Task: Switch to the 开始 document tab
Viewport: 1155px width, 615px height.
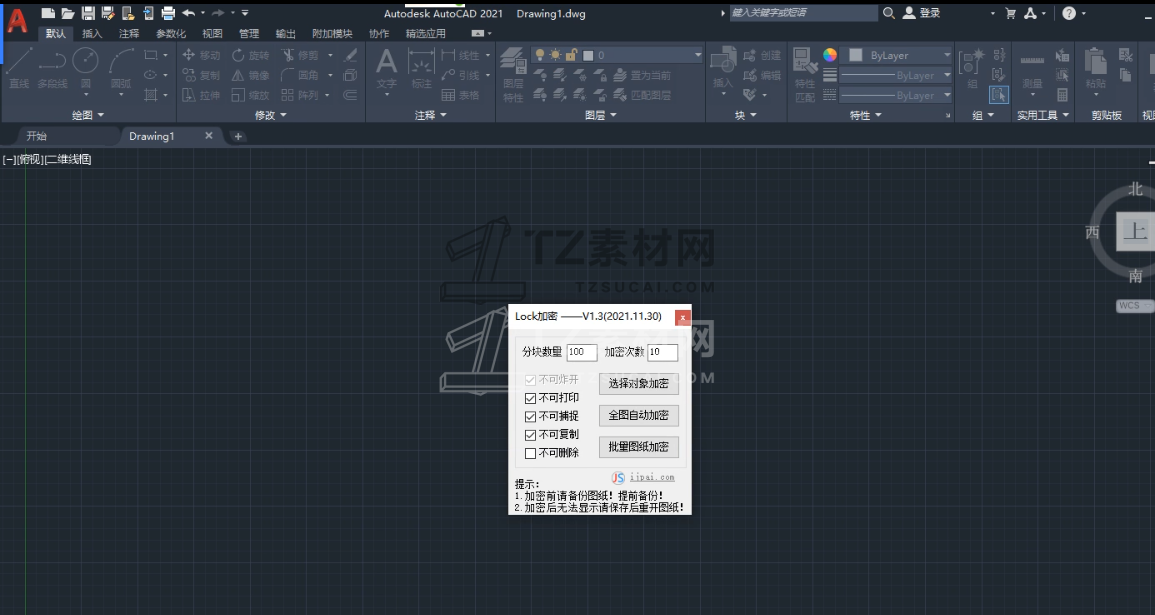Action: (x=37, y=136)
